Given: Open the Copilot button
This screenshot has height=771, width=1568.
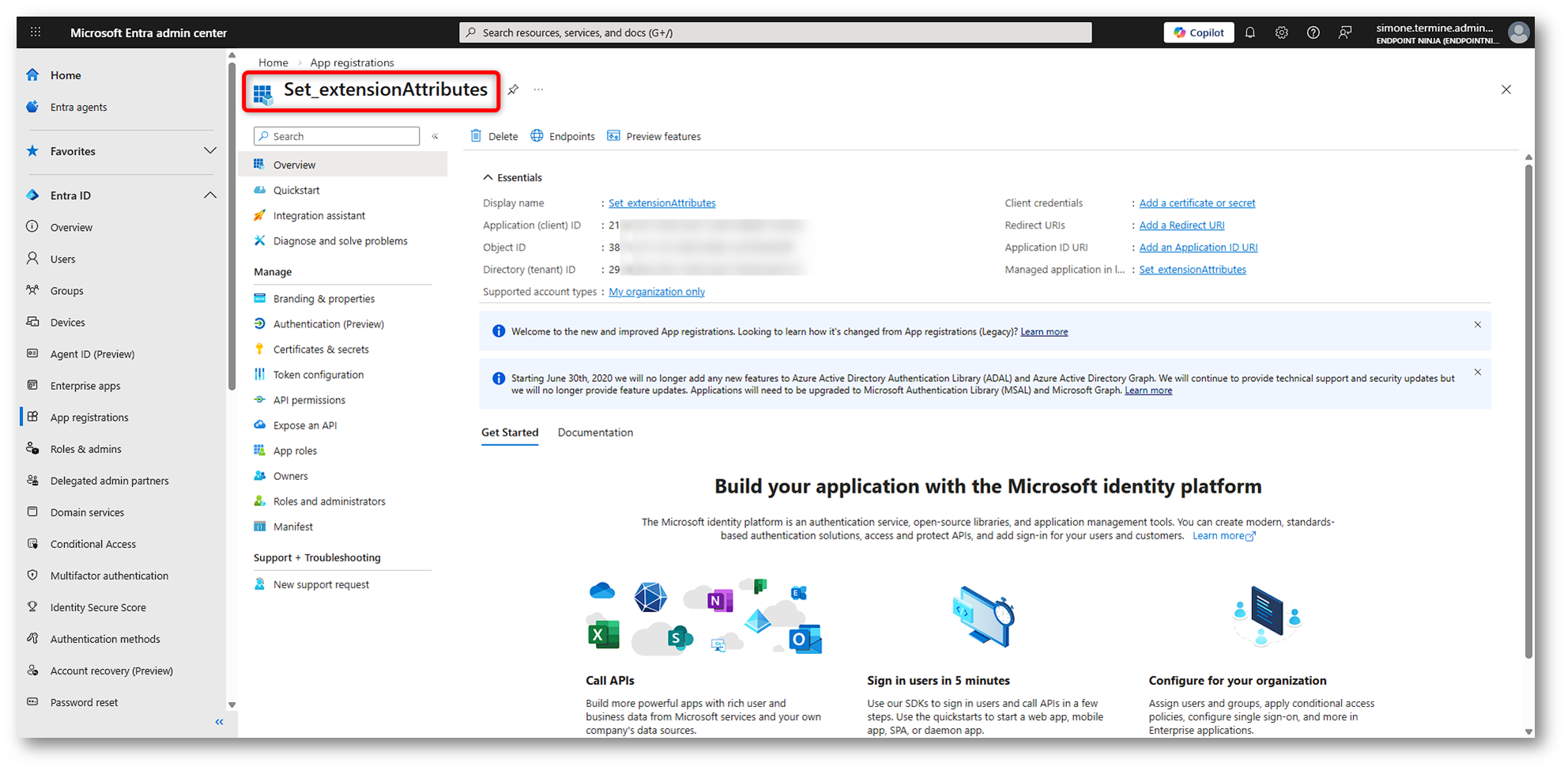Looking at the screenshot, I should click(1198, 32).
